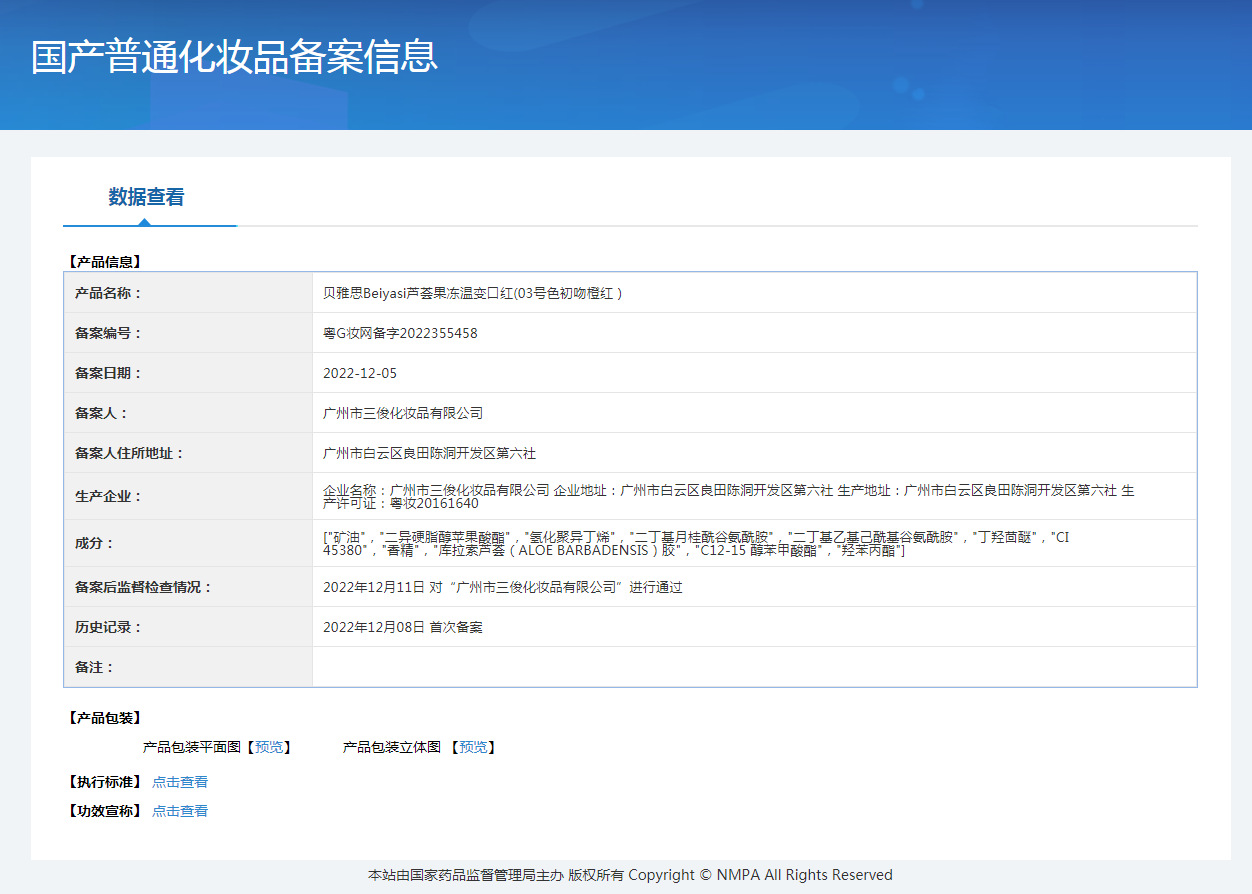Click the 产品包装立体图 label
Viewport: 1252px width, 894px height.
point(392,747)
